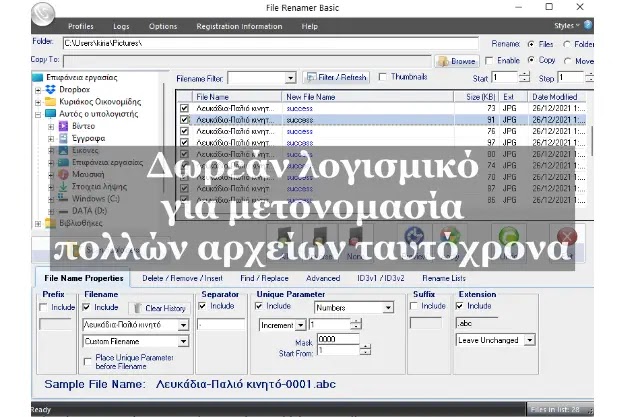Toggle the Thumbnails checkbox
This screenshot has height=417, width=625.
tap(382, 77)
